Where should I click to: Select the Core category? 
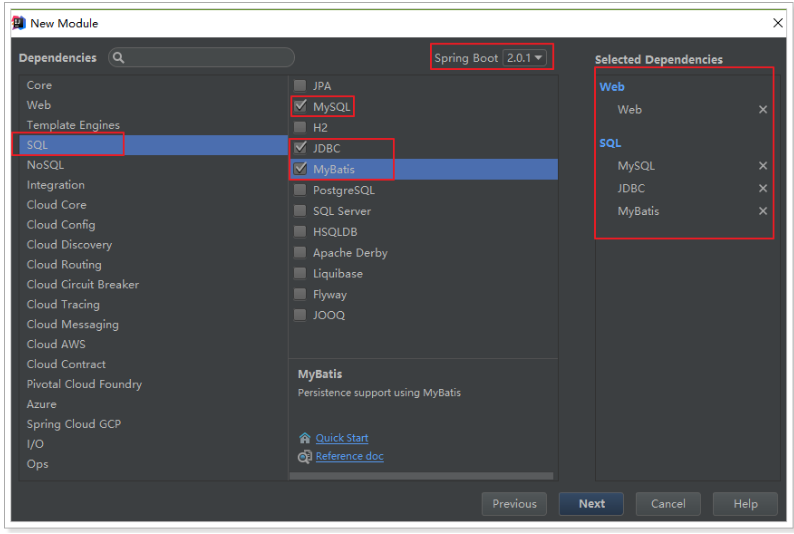click(154, 85)
